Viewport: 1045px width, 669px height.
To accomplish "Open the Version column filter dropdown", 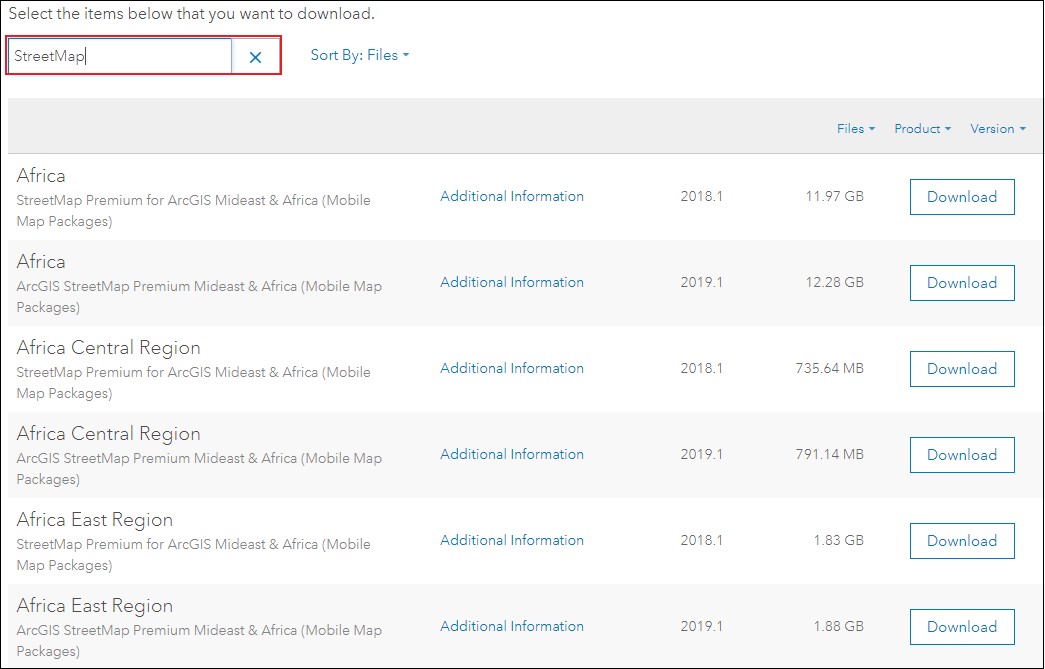I will [998, 129].
